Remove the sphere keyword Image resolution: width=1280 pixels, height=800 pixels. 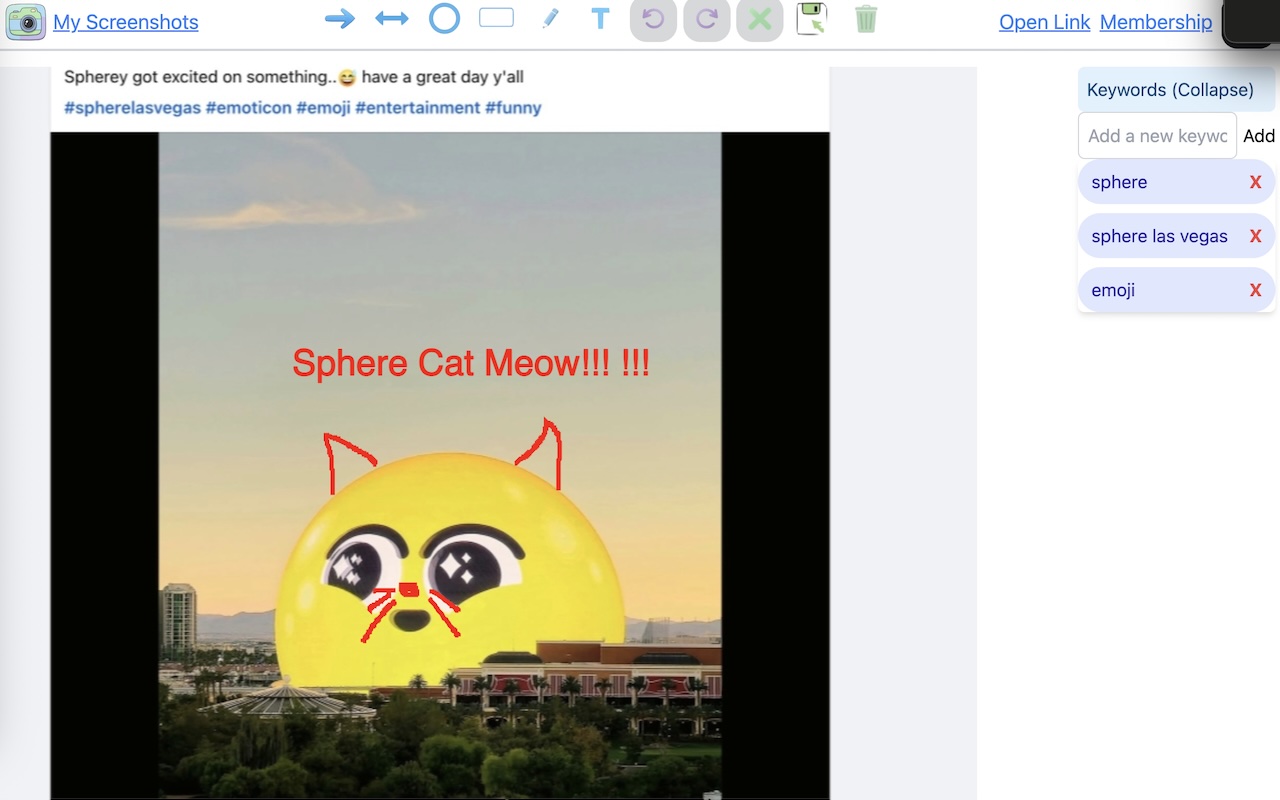(1255, 182)
